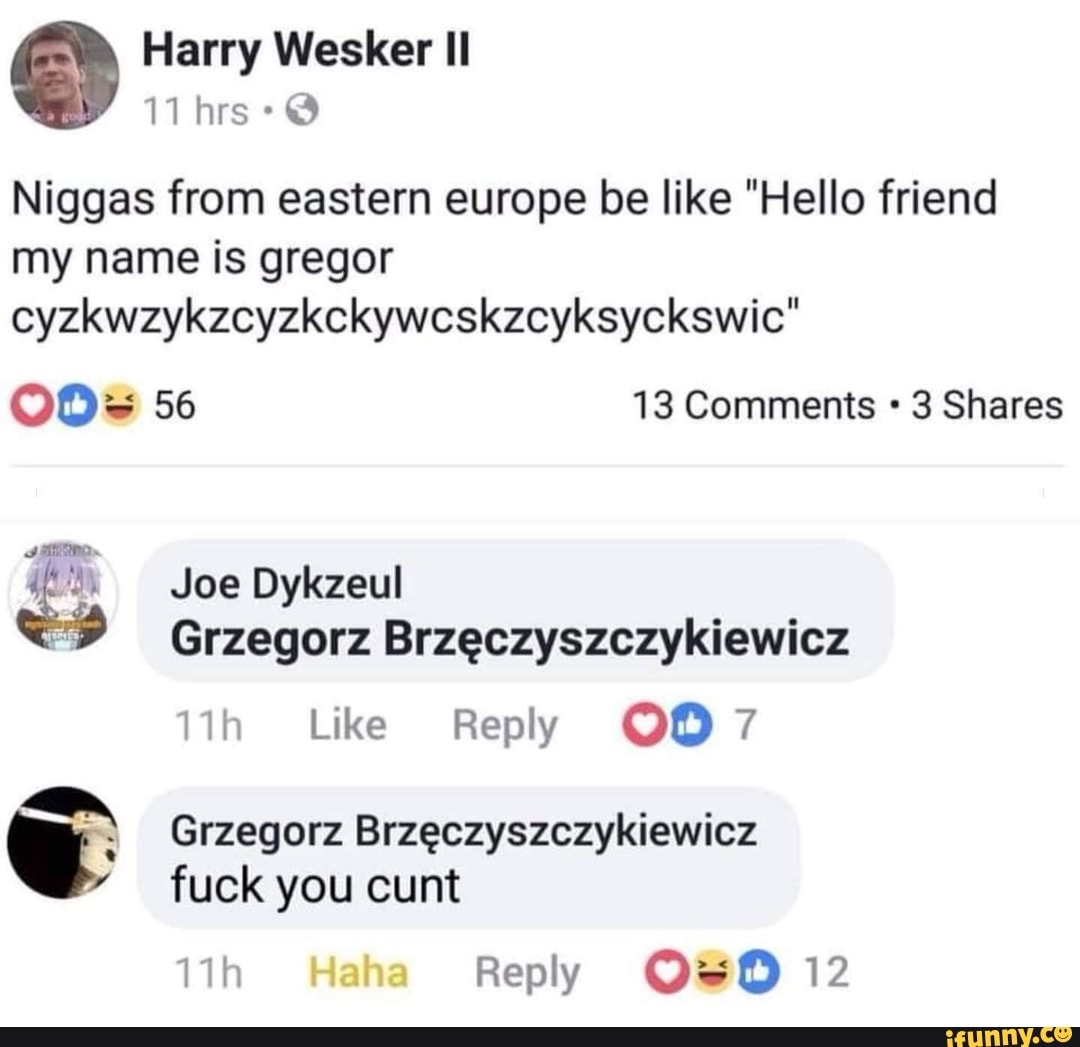Click the thumbs-up reaction icon on post
Screen dimensions: 1080x1047
click(76, 406)
